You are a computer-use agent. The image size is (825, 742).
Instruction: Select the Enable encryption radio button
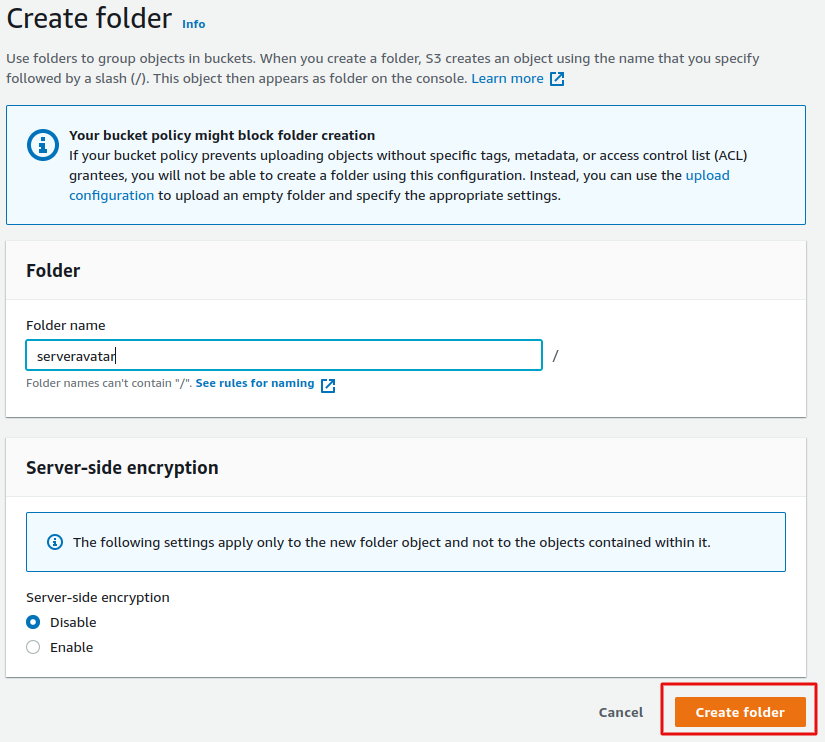pyautogui.click(x=33, y=647)
